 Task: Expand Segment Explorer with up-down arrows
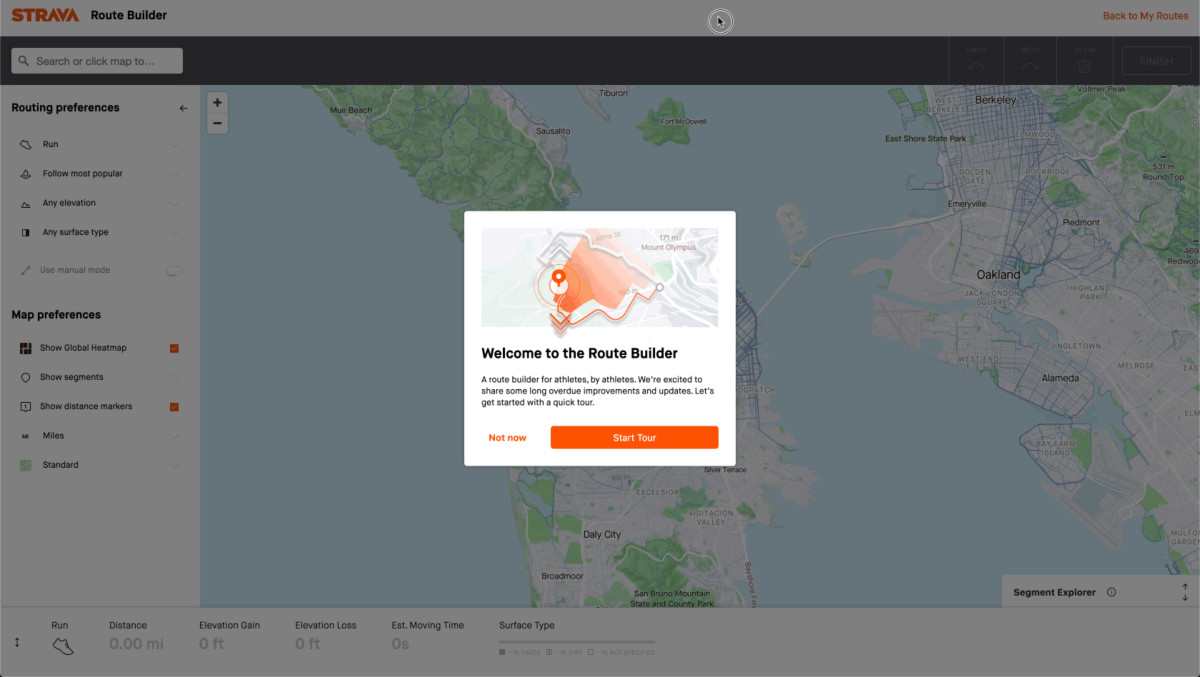(x=1185, y=592)
